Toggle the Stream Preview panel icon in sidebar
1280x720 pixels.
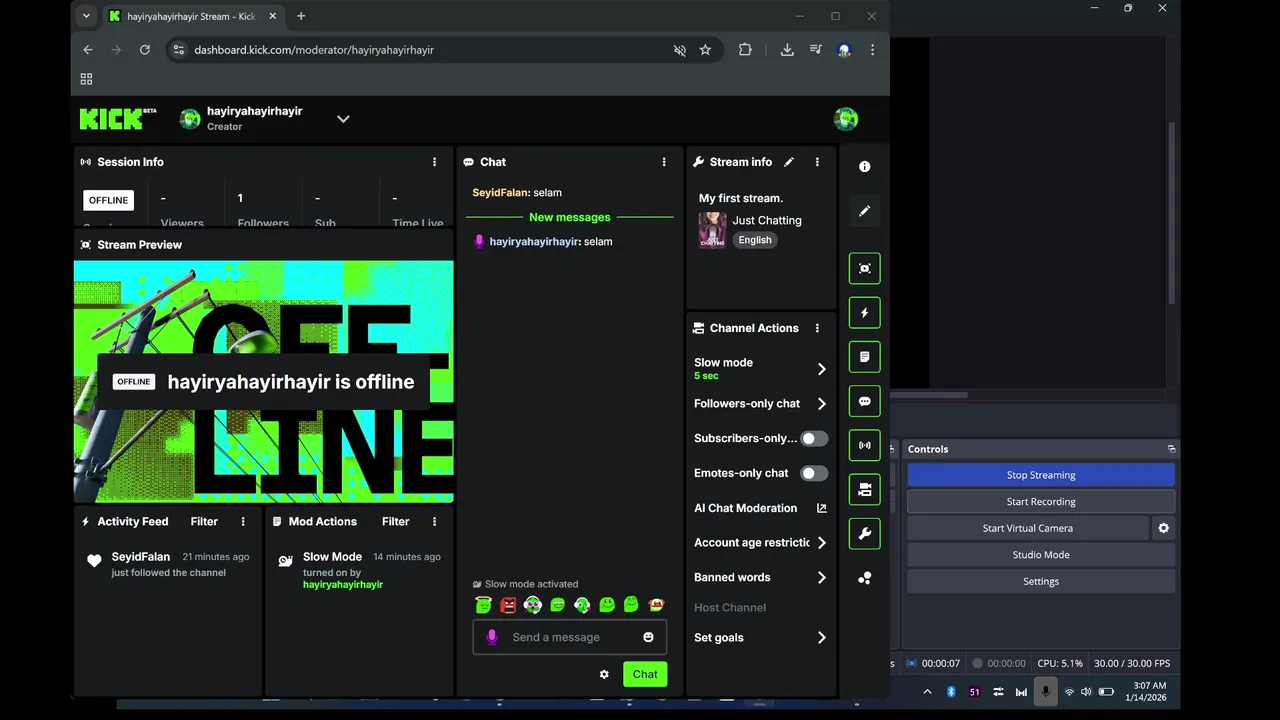click(x=865, y=268)
